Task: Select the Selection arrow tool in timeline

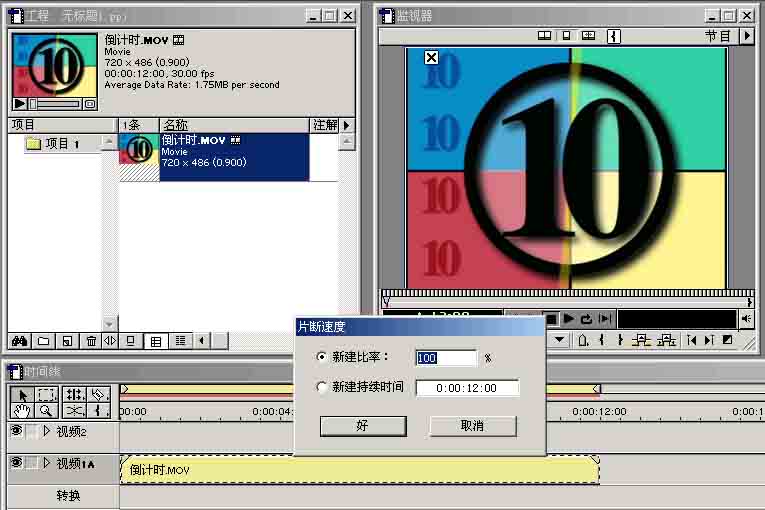Action: pyautogui.click(x=22, y=394)
